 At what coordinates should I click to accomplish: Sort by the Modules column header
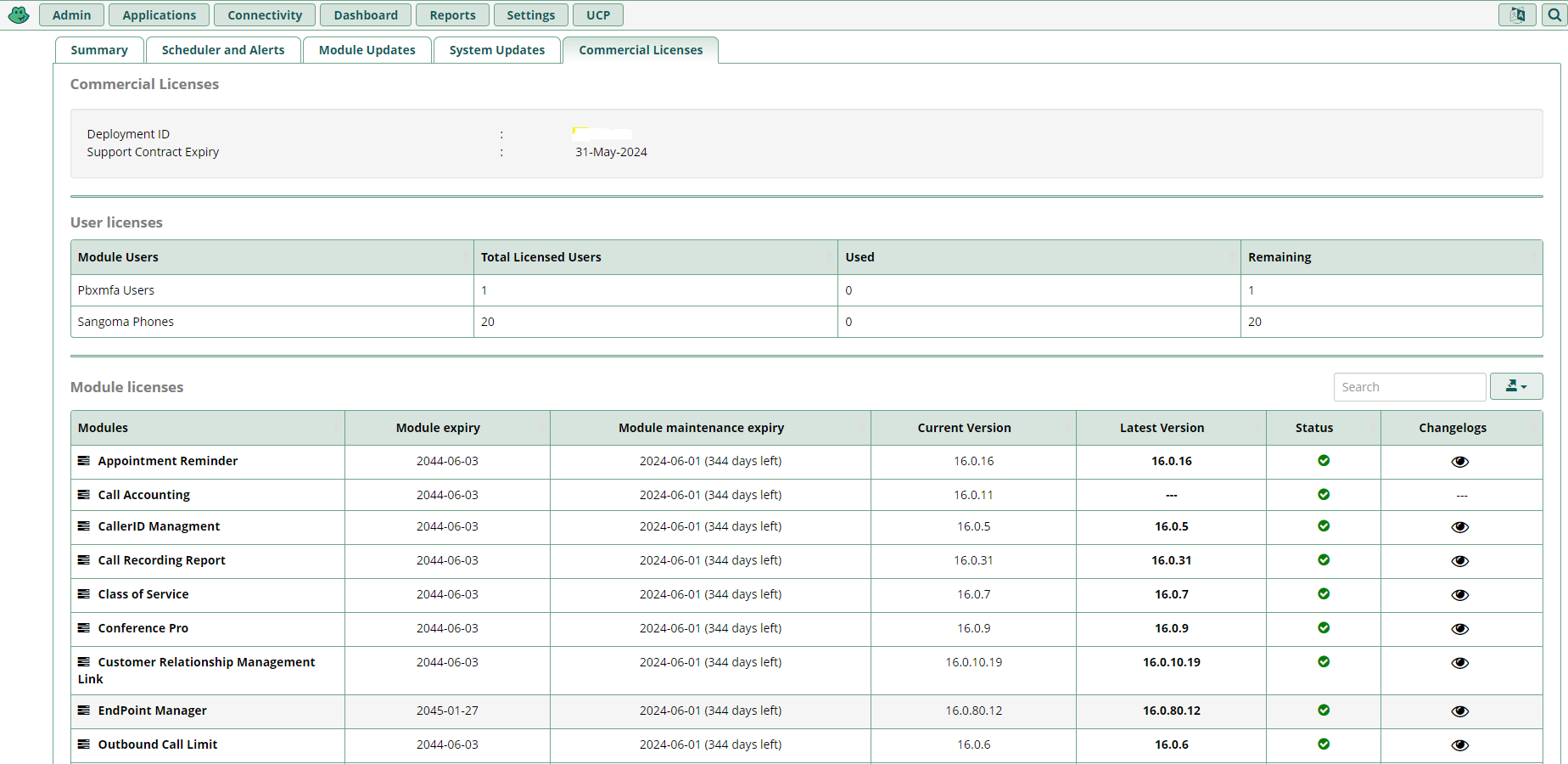tap(208, 428)
